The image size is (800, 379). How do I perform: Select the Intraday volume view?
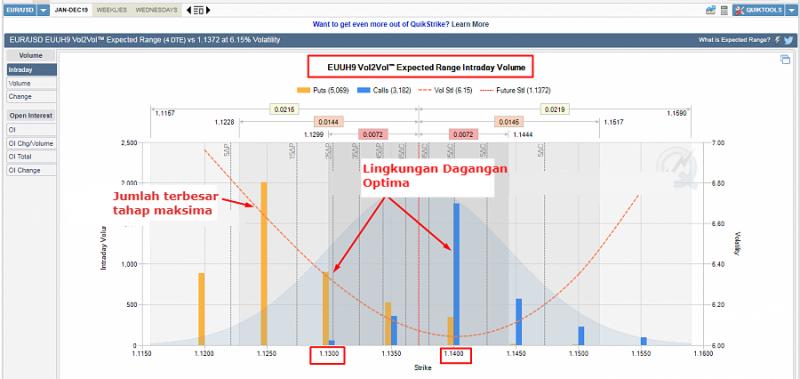tap(32, 70)
